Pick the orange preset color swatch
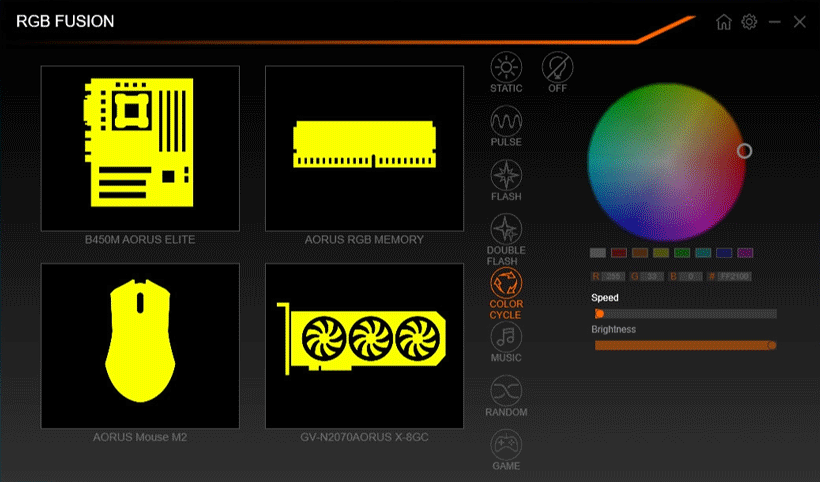The height and width of the screenshot is (482, 820). [x=640, y=253]
